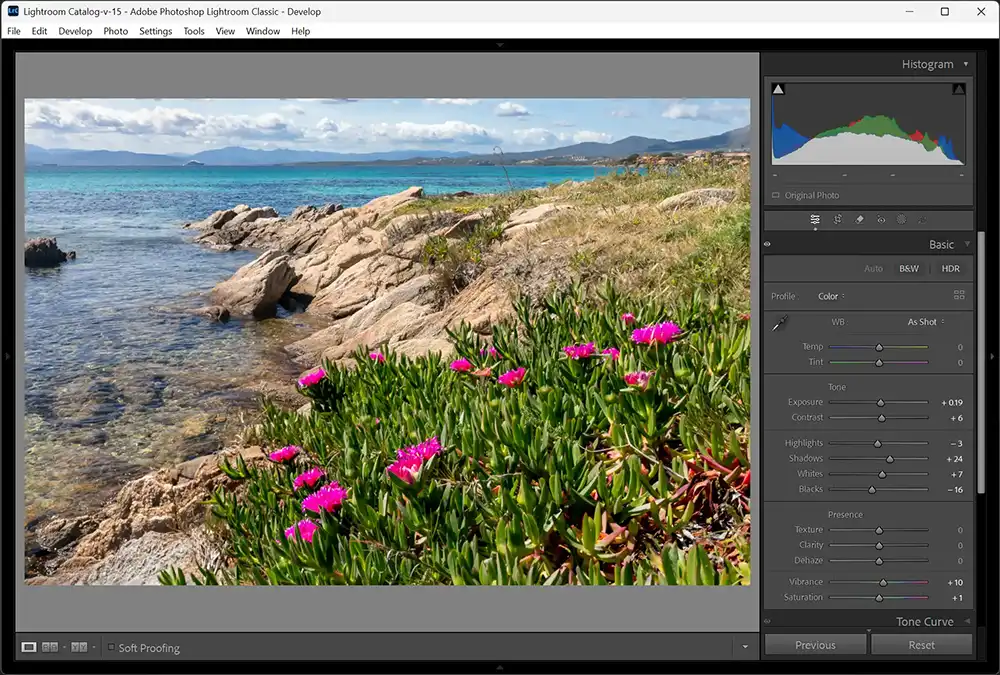Click the Previous button
Image resolution: width=1000 pixels, height=675 pixels.
tap(814, 644)
